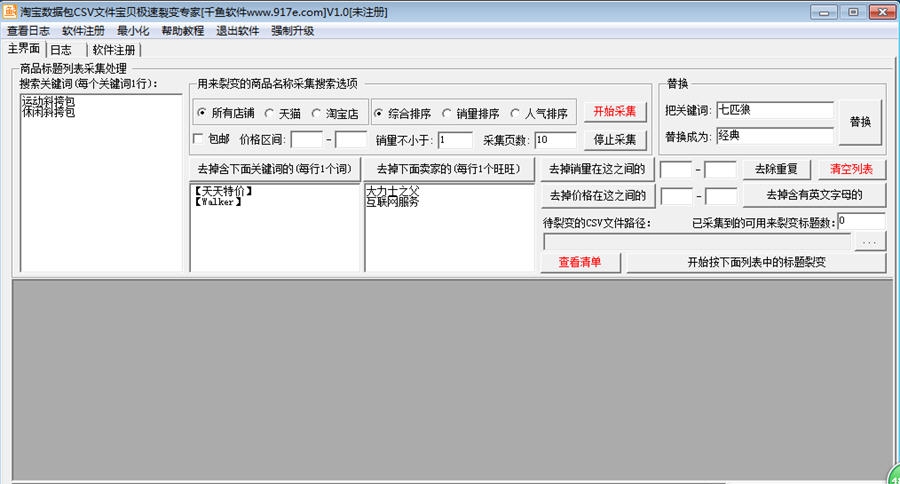900x484 pixels.
Task: Click the red 开始采集 button
Action: [615, 111]
